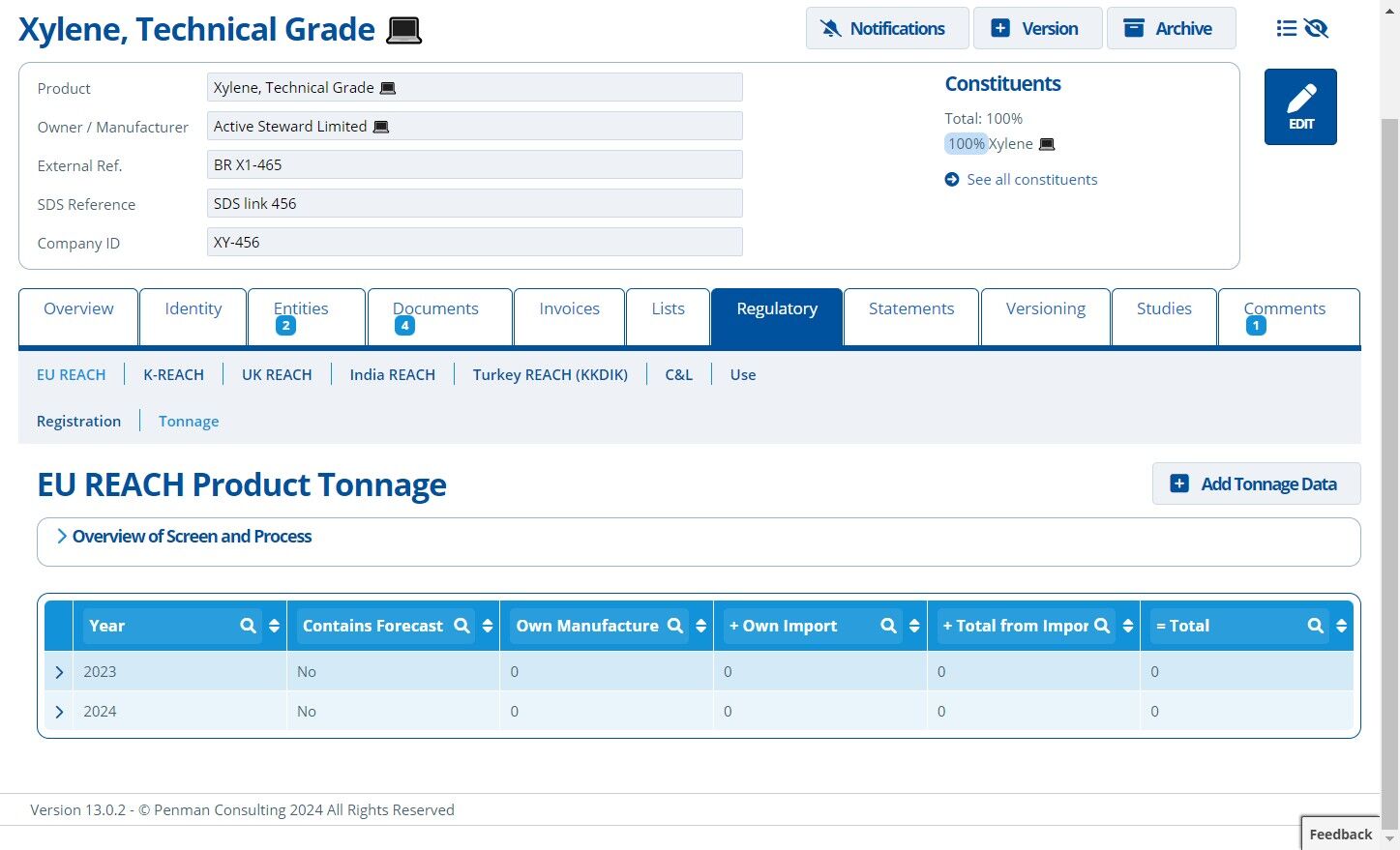The width and height of the screenshot is (1400, 850).
Task: Click search magnifier in = Total column
Action: [x=1316, y=626]
